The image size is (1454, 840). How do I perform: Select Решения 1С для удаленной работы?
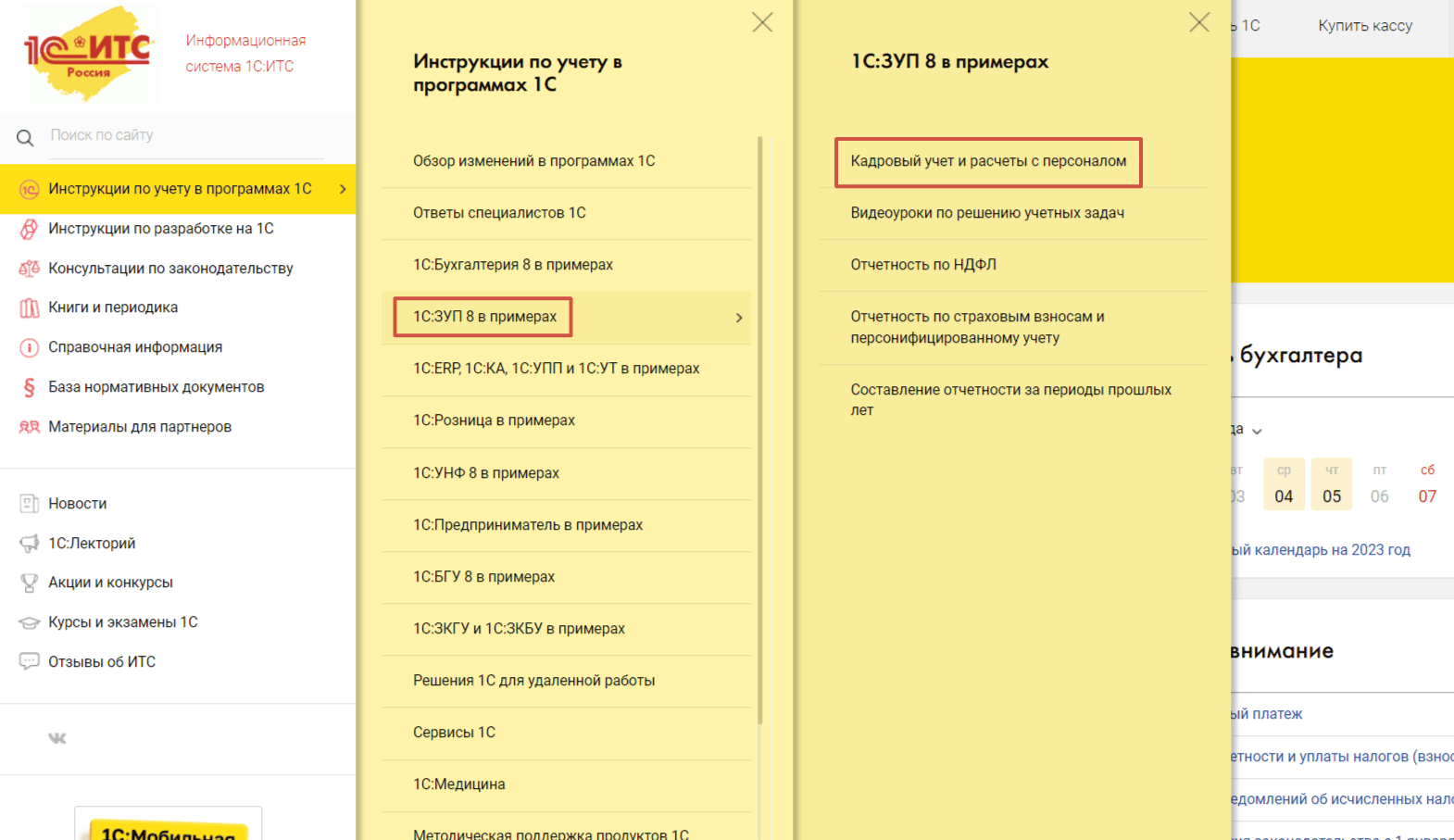click(566, 681)
